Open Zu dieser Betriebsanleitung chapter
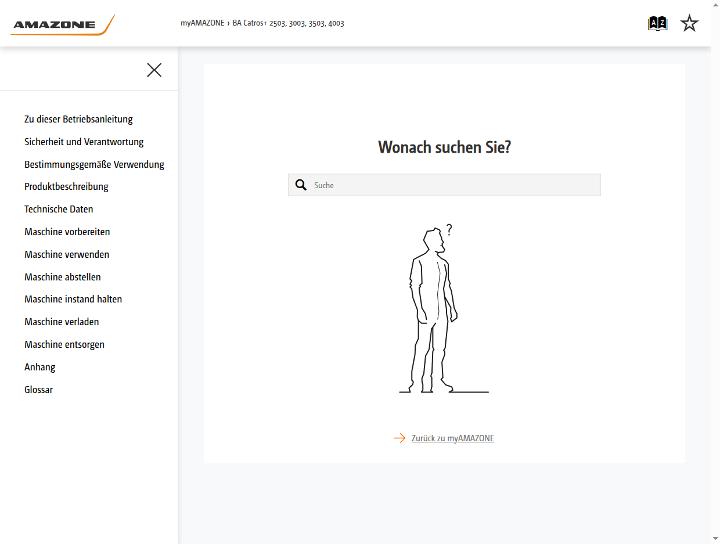The height and width of the screenshot is (544, 720). click(x=79, y=119)
